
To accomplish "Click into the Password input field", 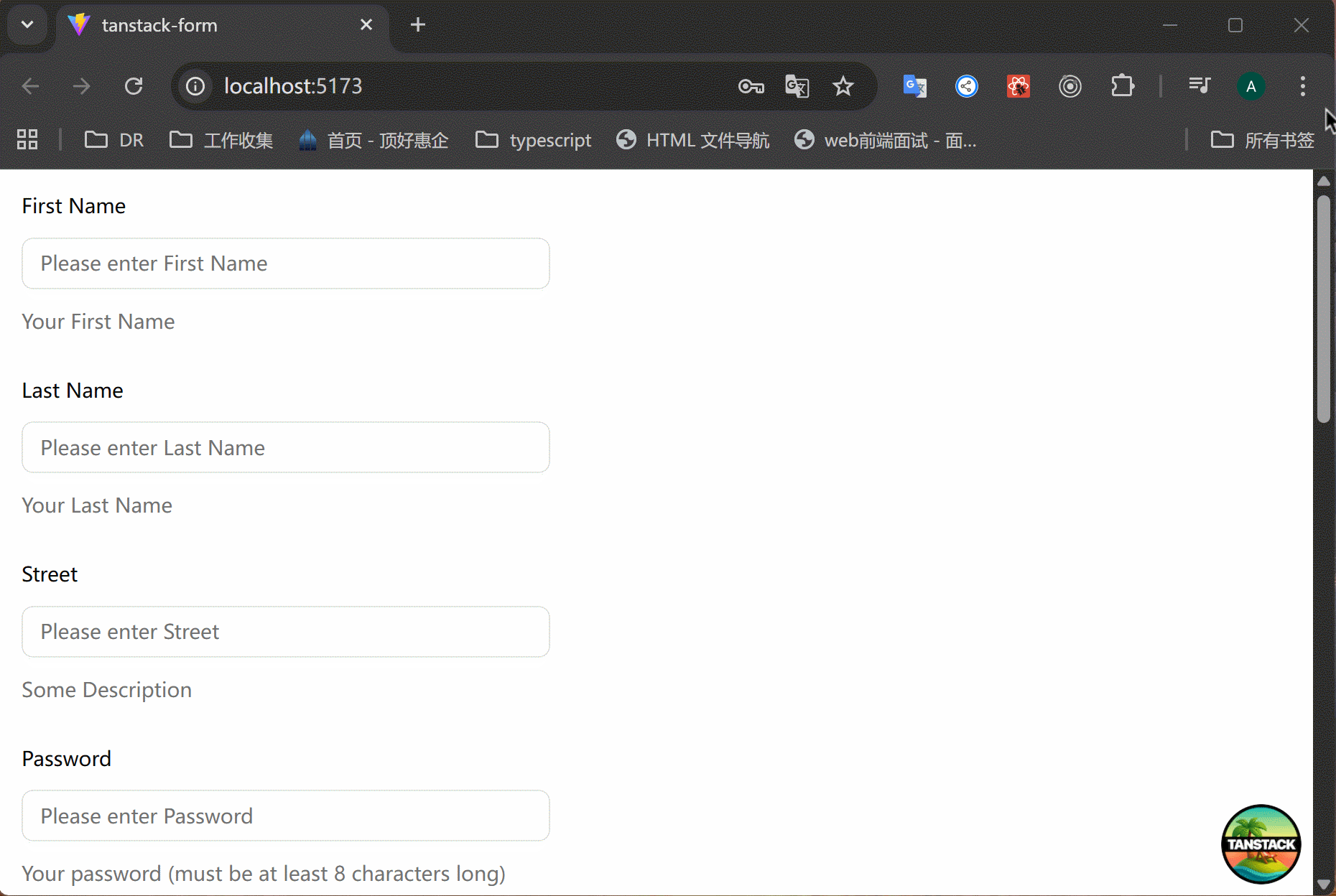I will [286, 816].
